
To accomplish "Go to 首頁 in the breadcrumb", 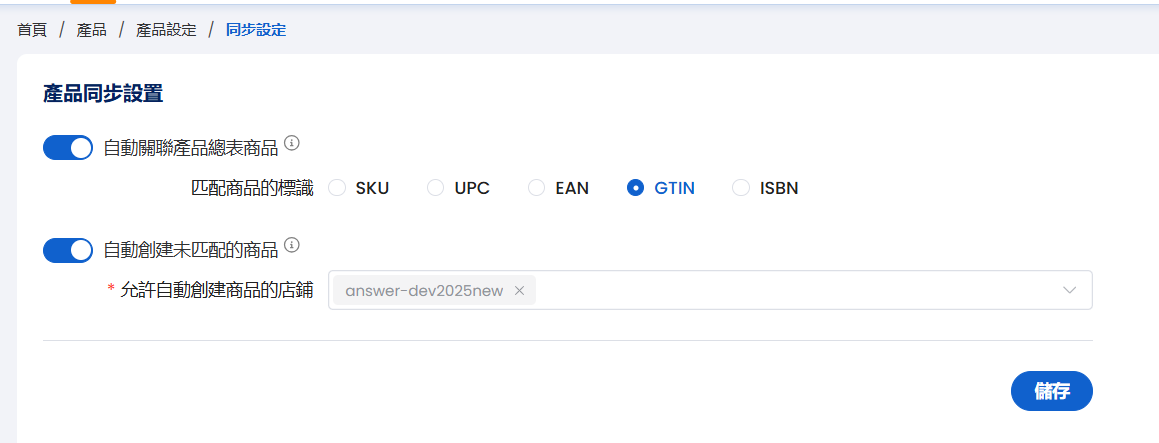I will coord(32,30).
